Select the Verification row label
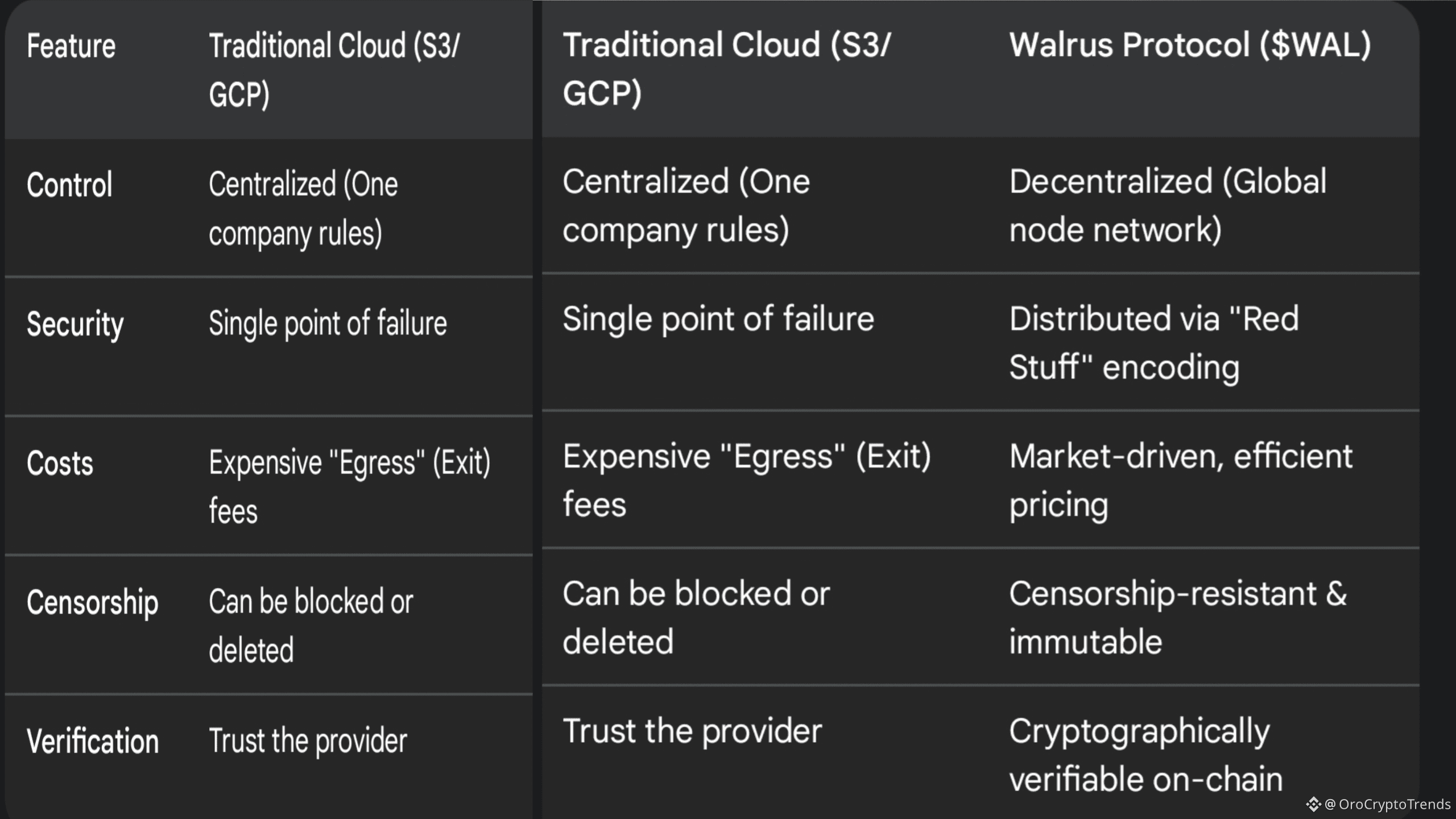 click(93, 741)
